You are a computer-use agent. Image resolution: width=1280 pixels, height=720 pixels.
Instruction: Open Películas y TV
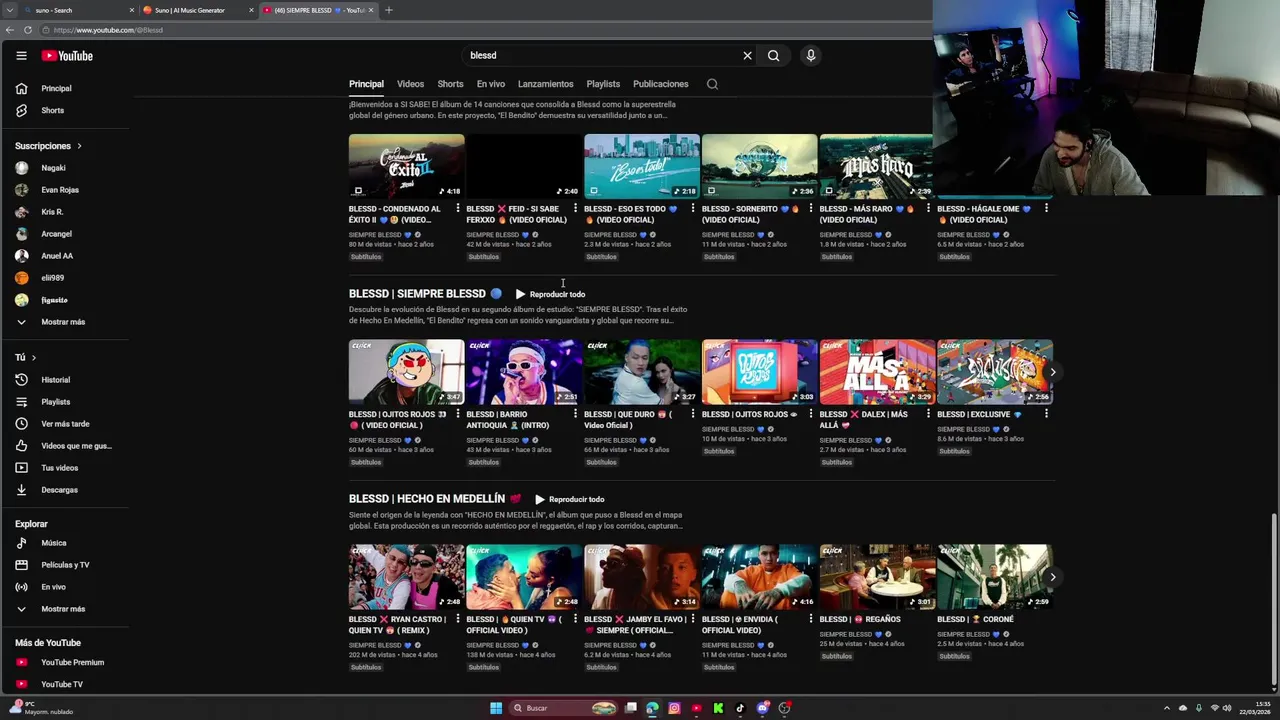[64, 565]
